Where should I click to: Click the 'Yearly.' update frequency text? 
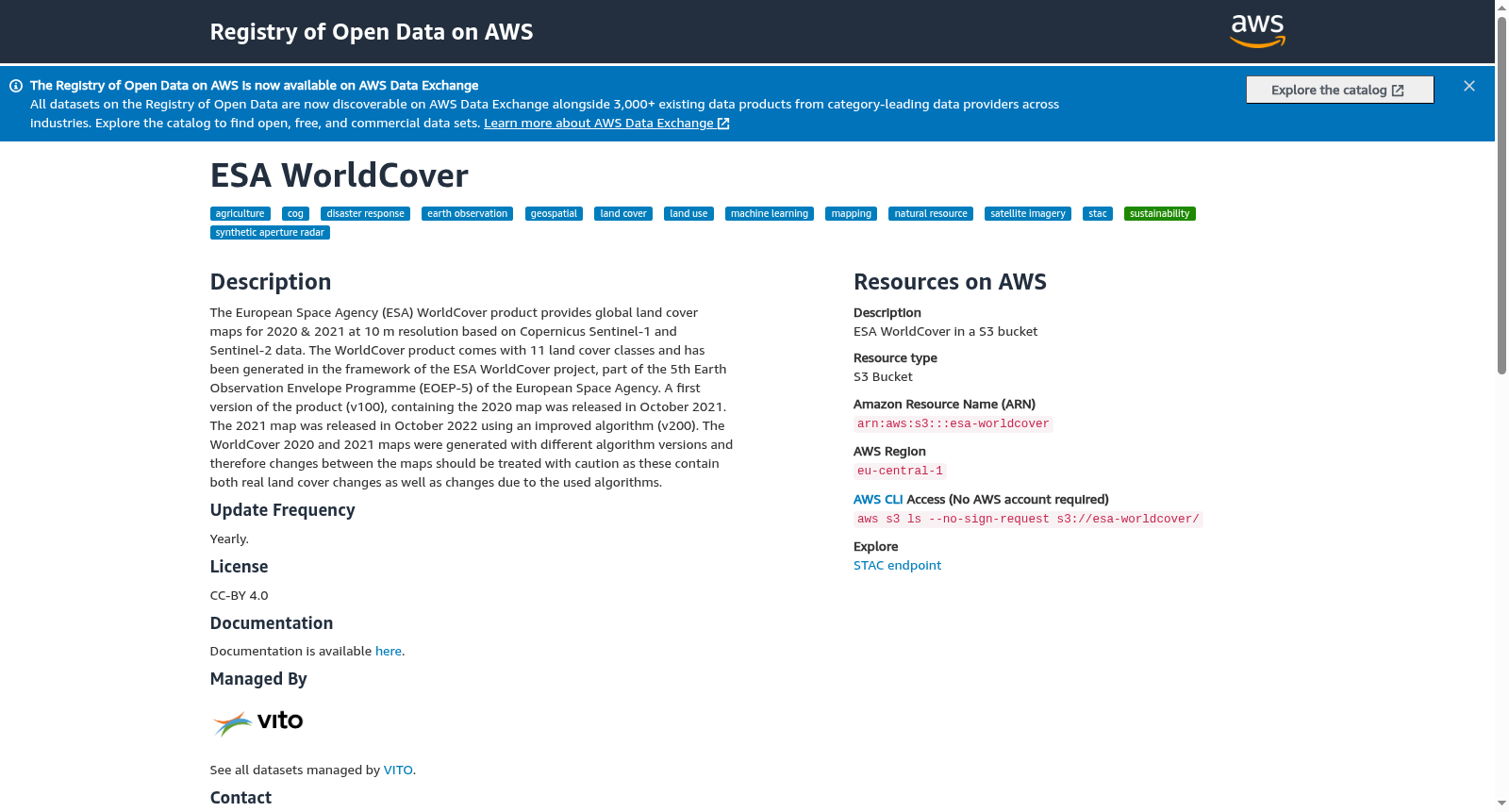point(229,539)
